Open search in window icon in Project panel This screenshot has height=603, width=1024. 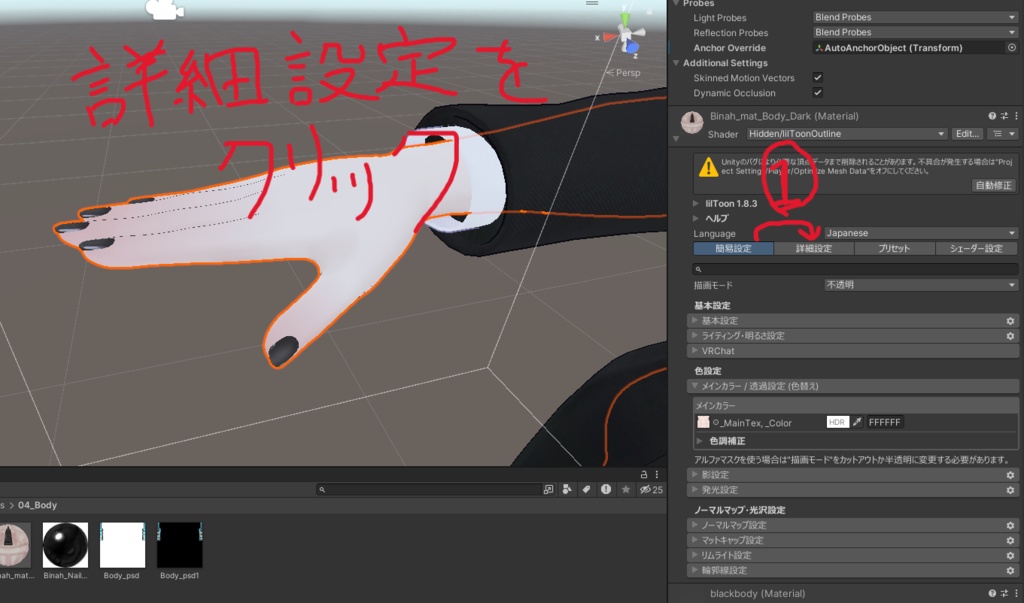pyautogui.click(x=548, y=489)
